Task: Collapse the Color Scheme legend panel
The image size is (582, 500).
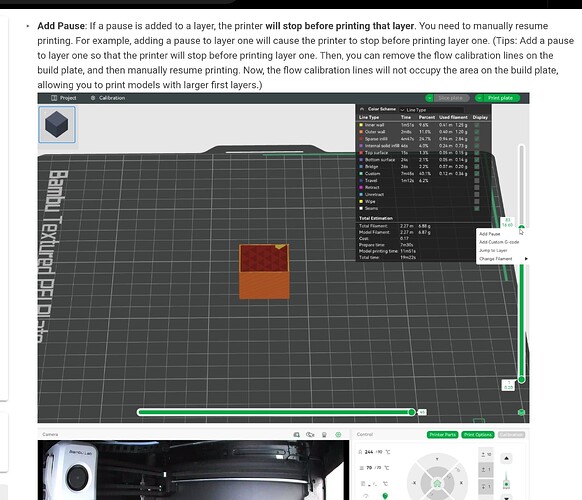Action: [362, 109]
